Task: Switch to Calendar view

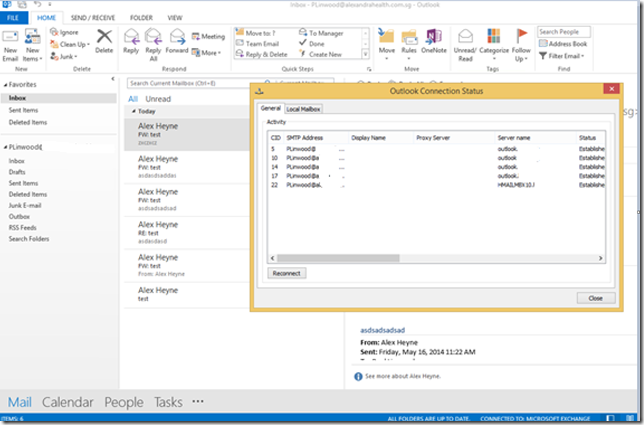Action: point(68,402)
